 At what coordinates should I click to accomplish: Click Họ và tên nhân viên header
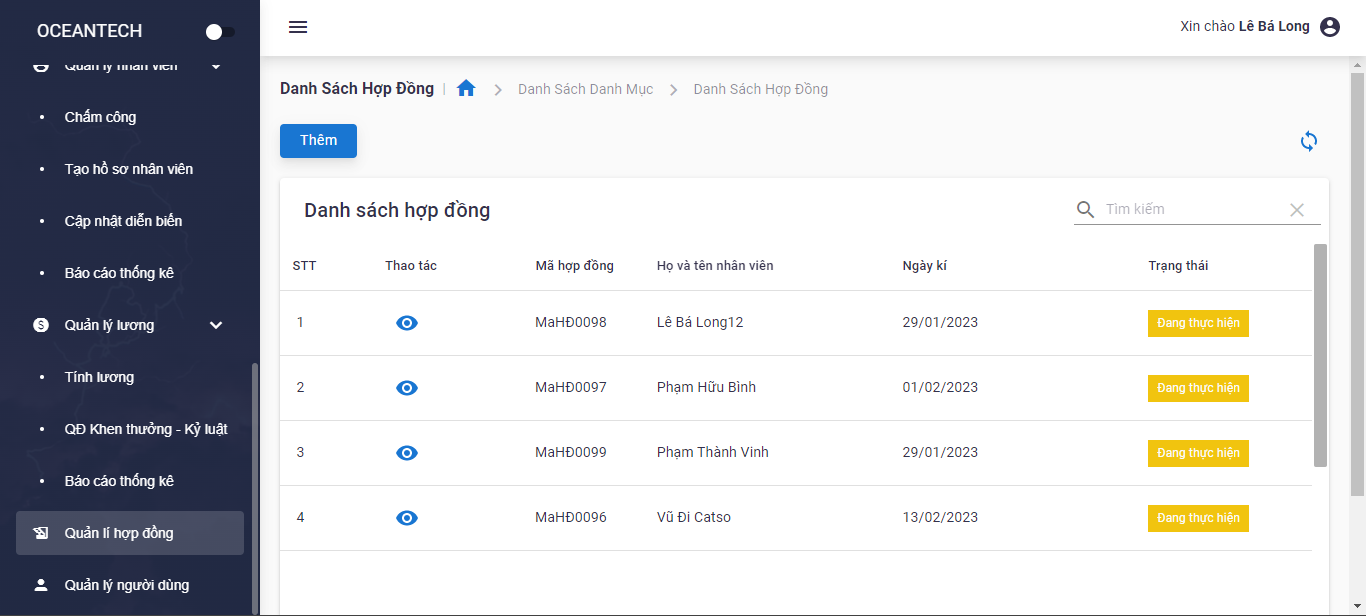[715, 266]
